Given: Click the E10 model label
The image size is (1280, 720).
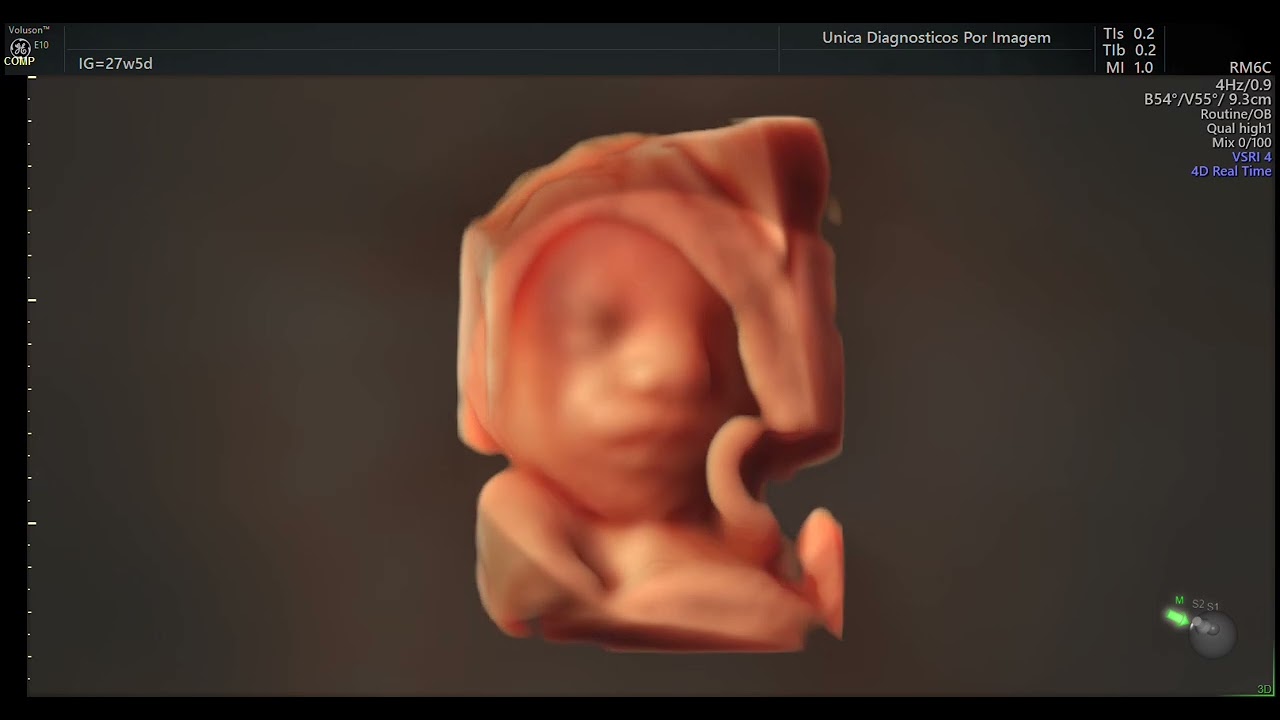Looking at the screenshot, I should tap(41, 45).
